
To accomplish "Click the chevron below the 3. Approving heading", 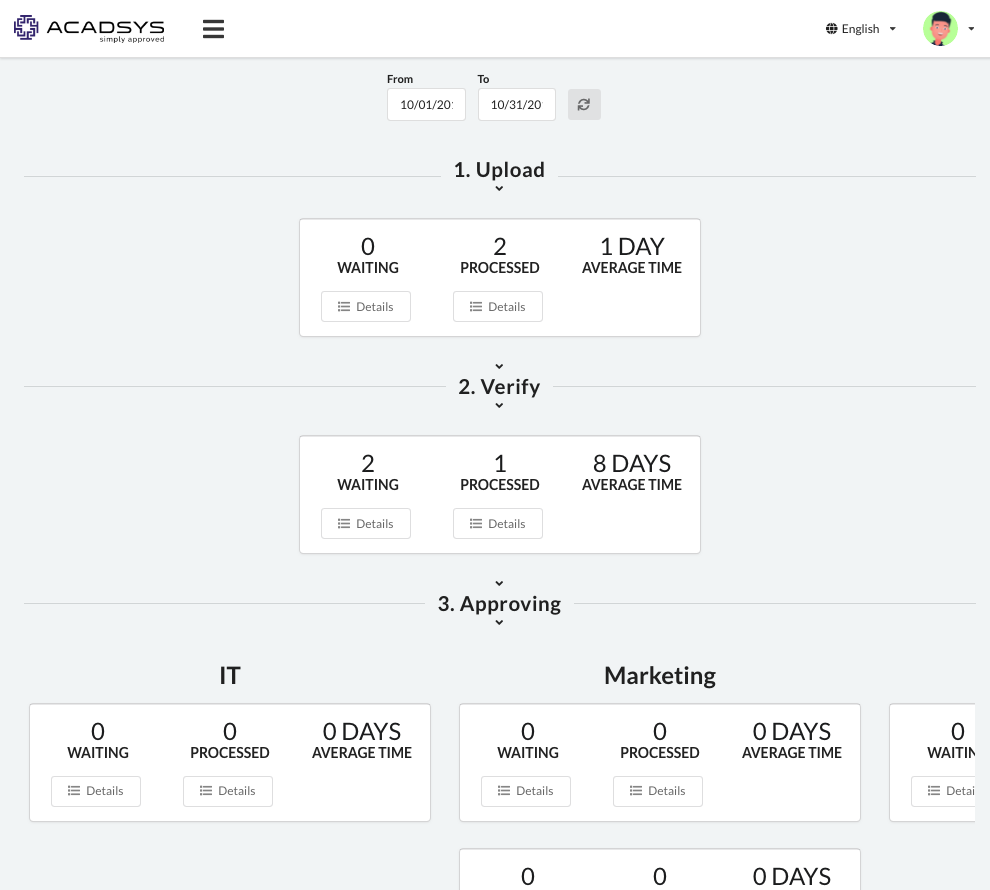I will point(499,623).
